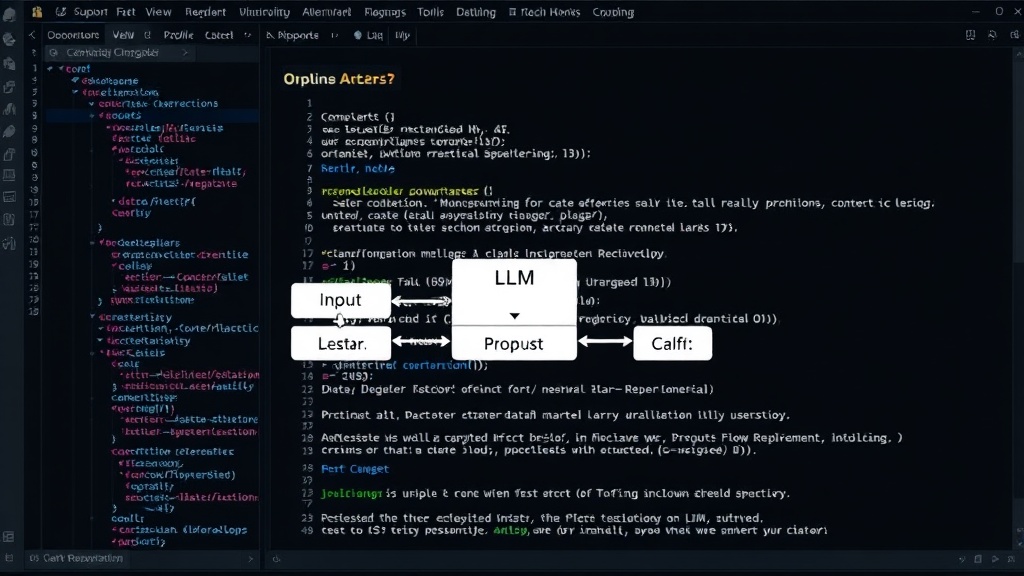The height and width of the screenshot is (576, 1024).
Task: Click the square icon in bottom-right status bar
Action: pos(978,559)
